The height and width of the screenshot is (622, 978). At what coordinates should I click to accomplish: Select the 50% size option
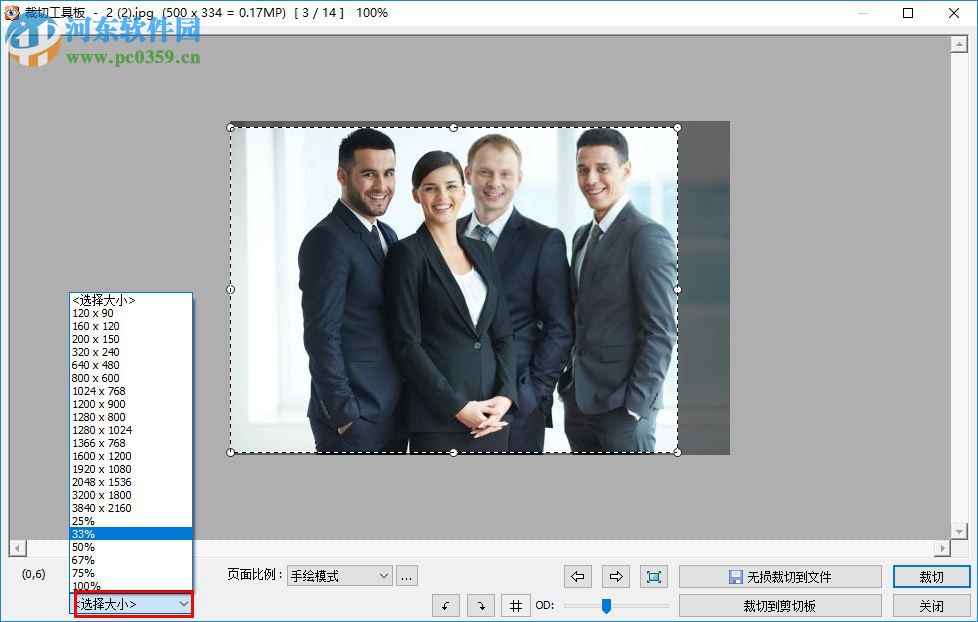84,547
